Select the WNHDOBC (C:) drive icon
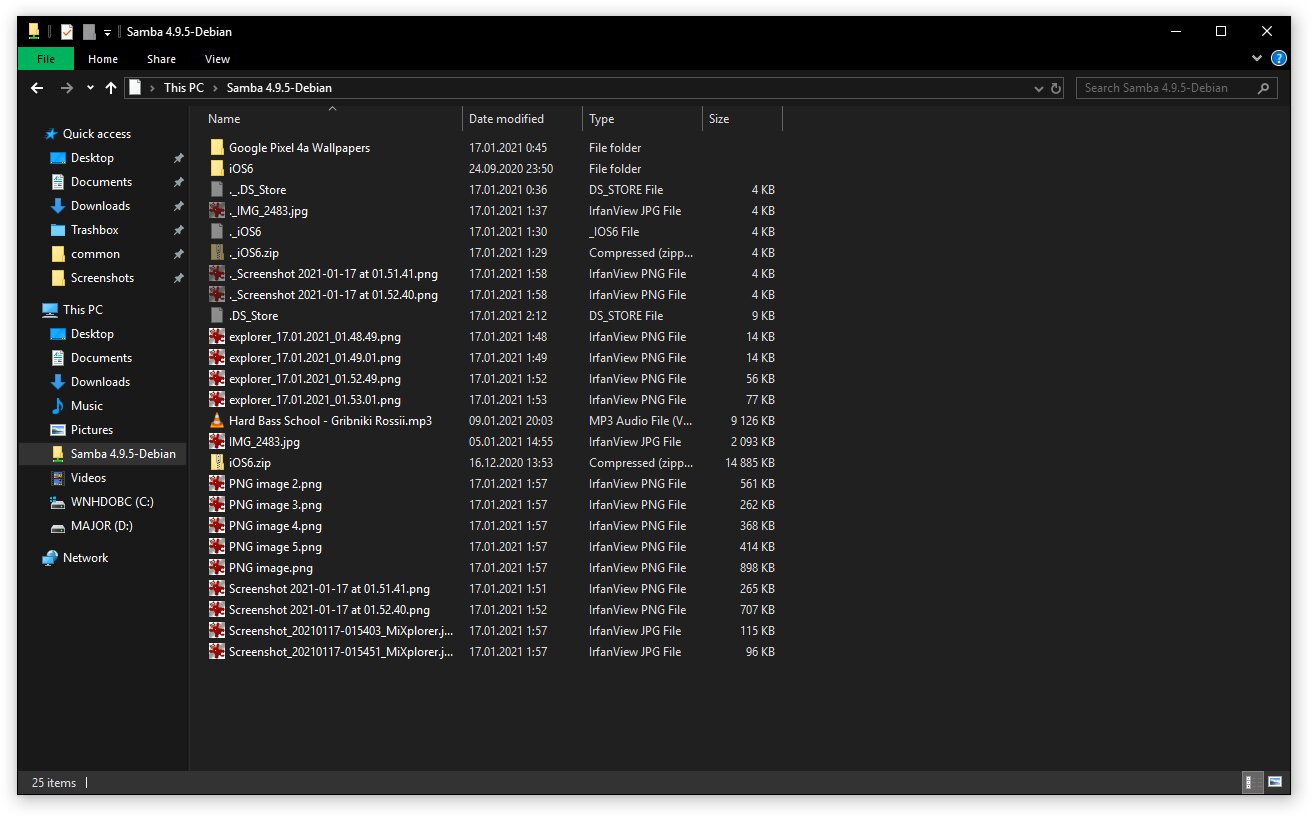Screen dimensions: 1312x817 (58, 502)
